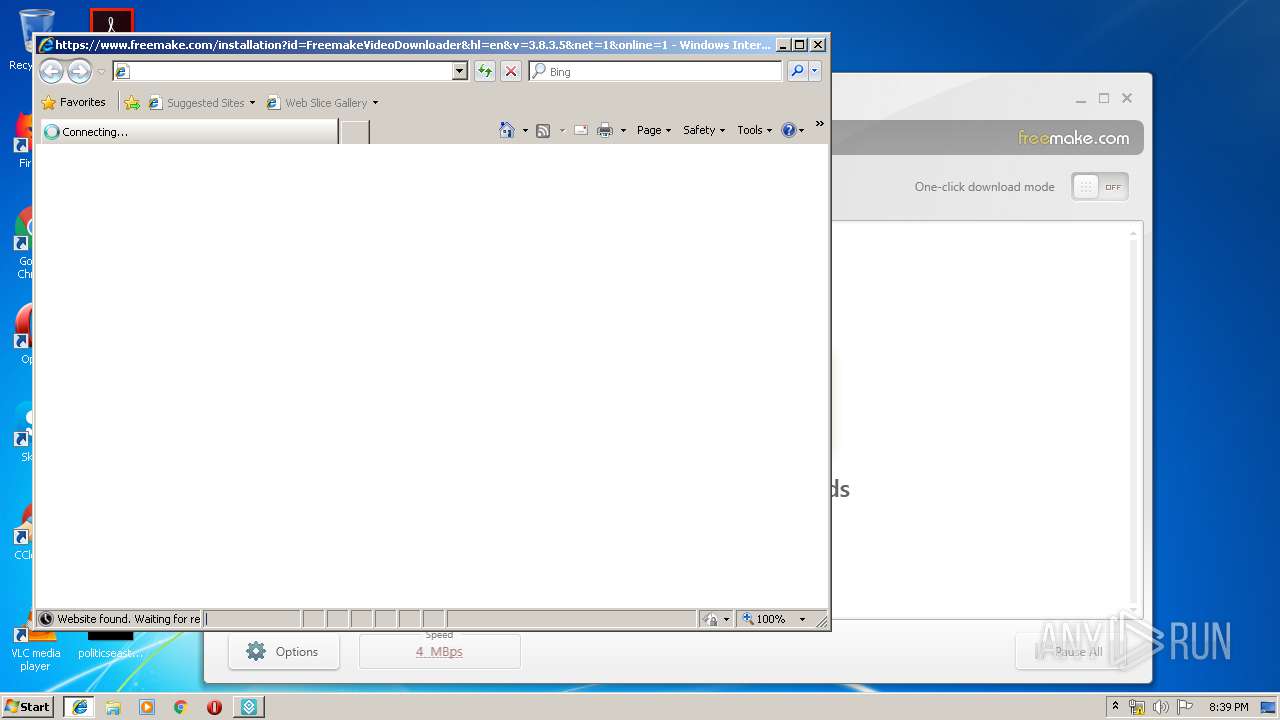This screenshot has width=1280, height=720.
Task: Launch Windows Media Player from taskbar
Action: point(147,707)
